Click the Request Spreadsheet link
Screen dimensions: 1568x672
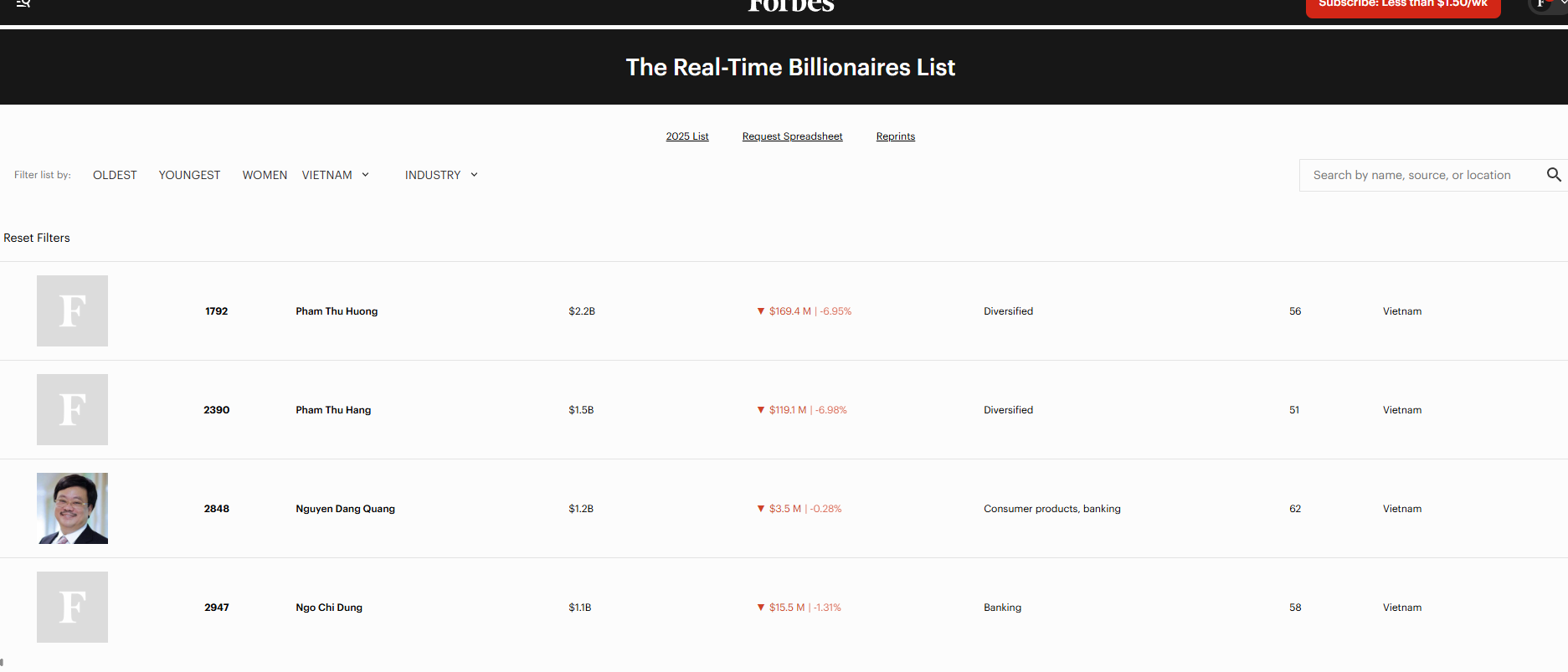coord(792,136)
